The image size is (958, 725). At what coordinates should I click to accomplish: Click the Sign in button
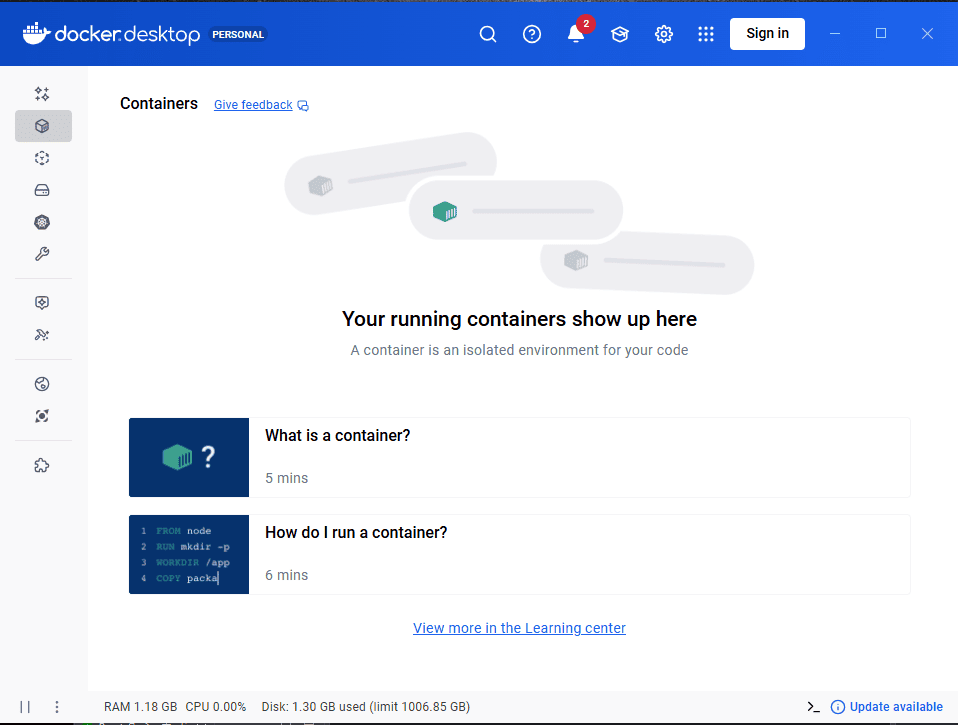pyautogui.click(x=767, y=33)
